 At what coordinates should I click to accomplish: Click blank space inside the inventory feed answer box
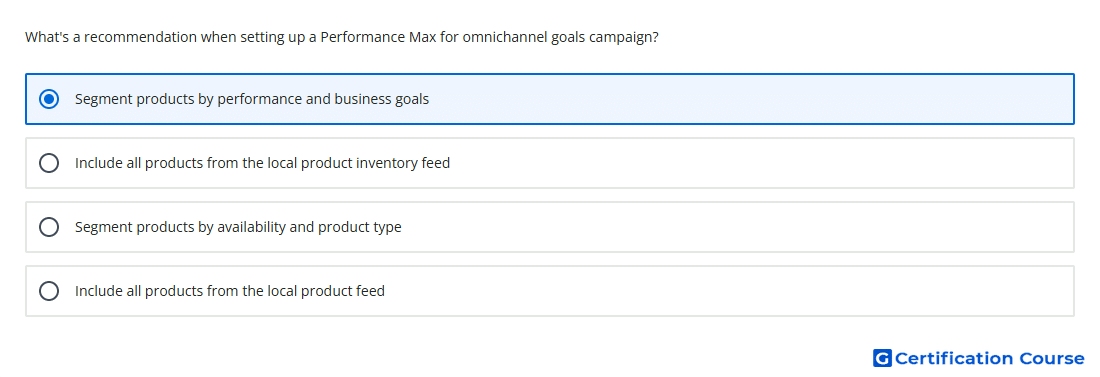tap(737, 163)
